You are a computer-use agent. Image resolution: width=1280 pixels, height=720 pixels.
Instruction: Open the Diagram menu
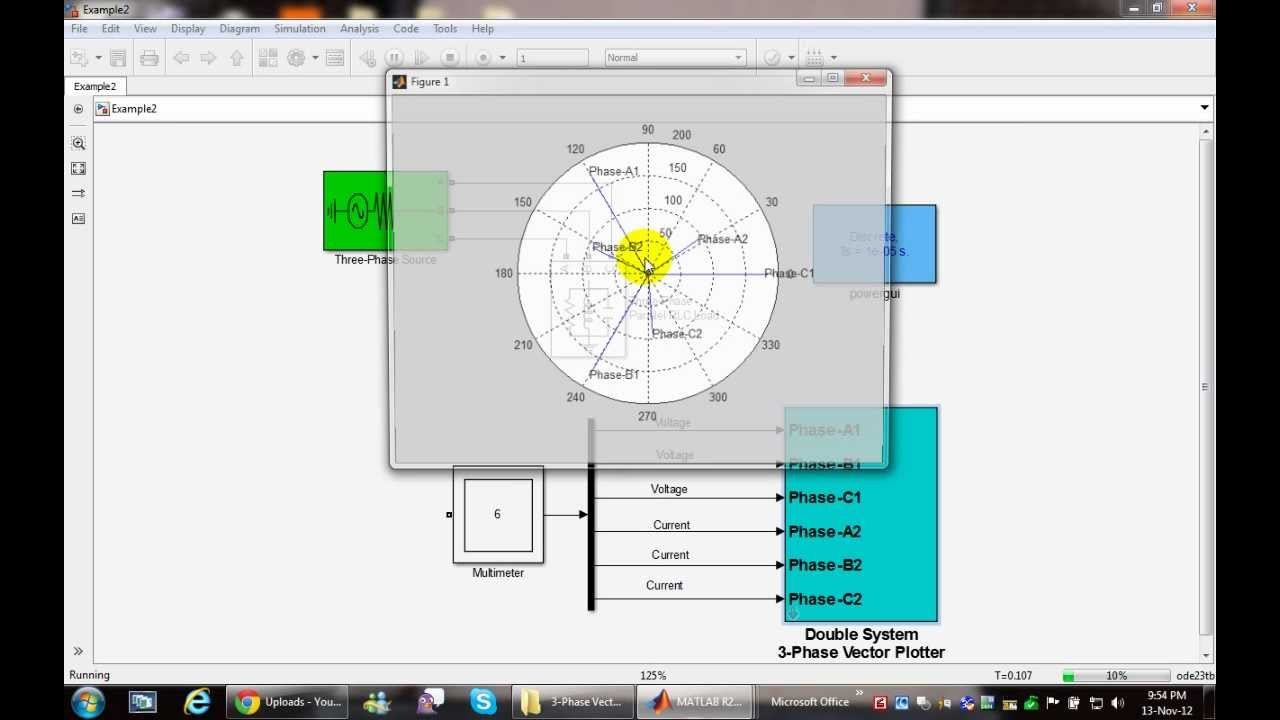coord(239,29)
